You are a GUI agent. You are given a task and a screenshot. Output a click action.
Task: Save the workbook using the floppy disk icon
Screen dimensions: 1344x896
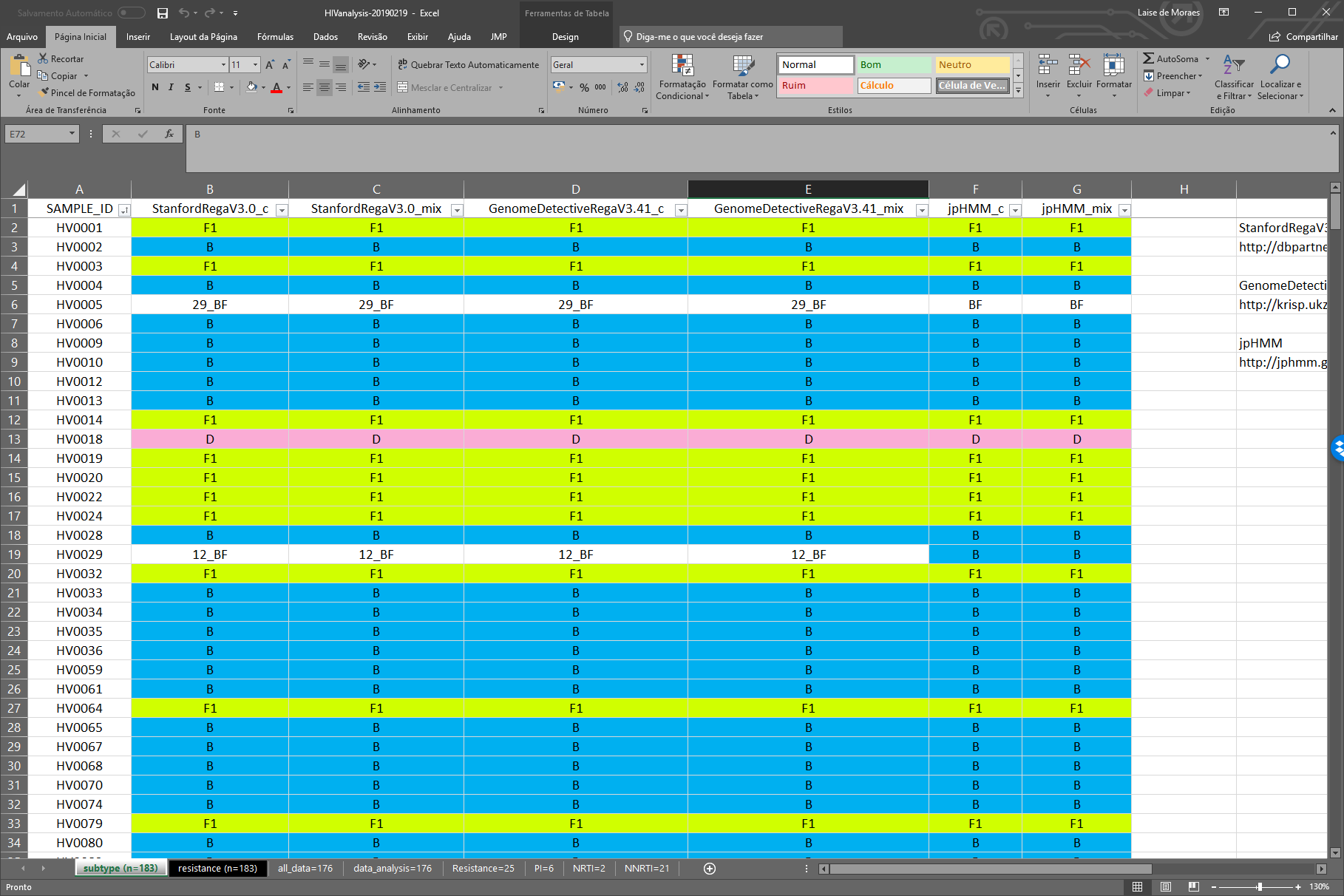163,13
